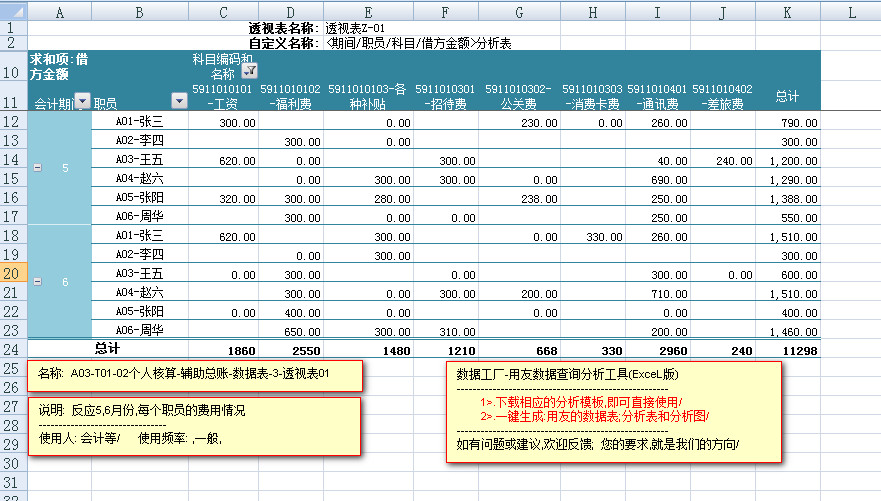881x501 pixels.
Task: Click the 5911010101-工资 column heading
Action: 222,96
